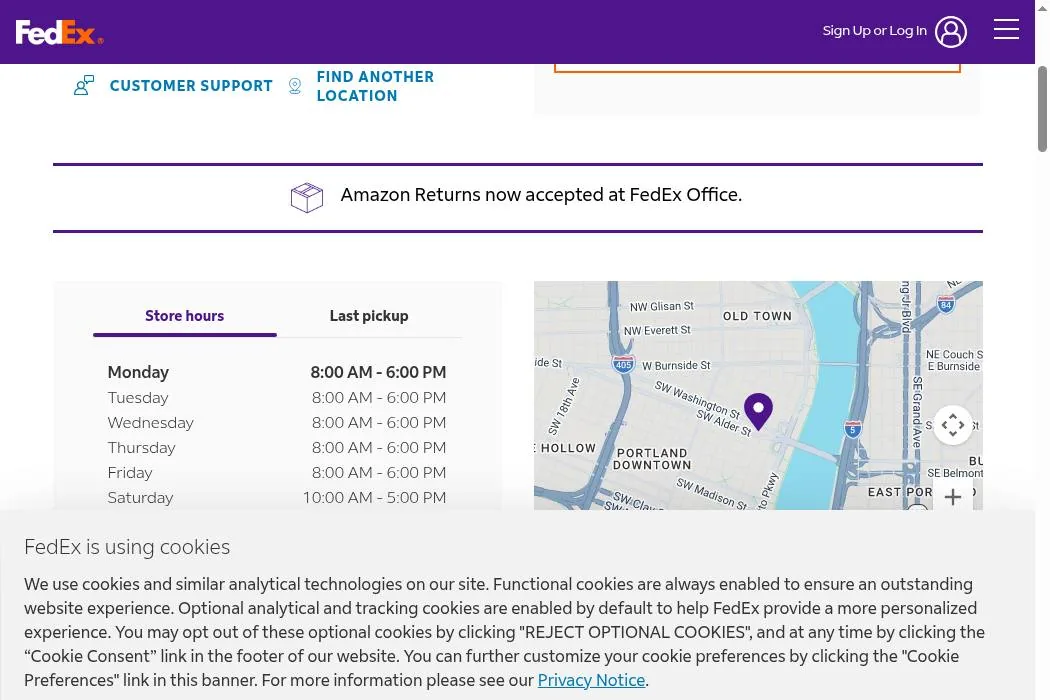
Task: Click the map pan direction control
Action: [952, 425]
